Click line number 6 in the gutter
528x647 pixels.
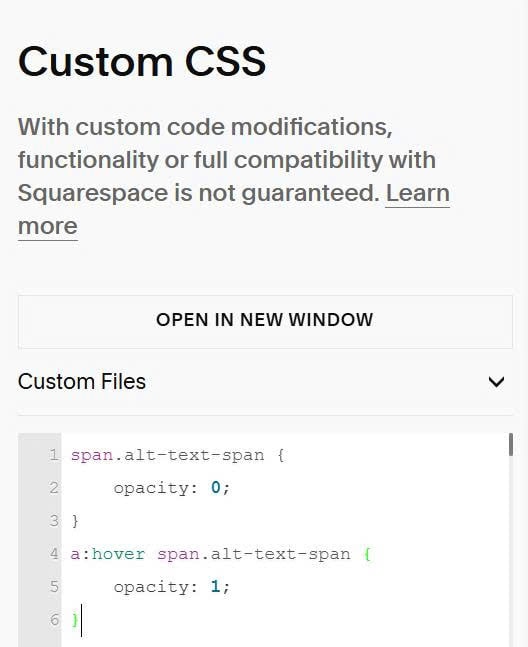coord(54,619)
